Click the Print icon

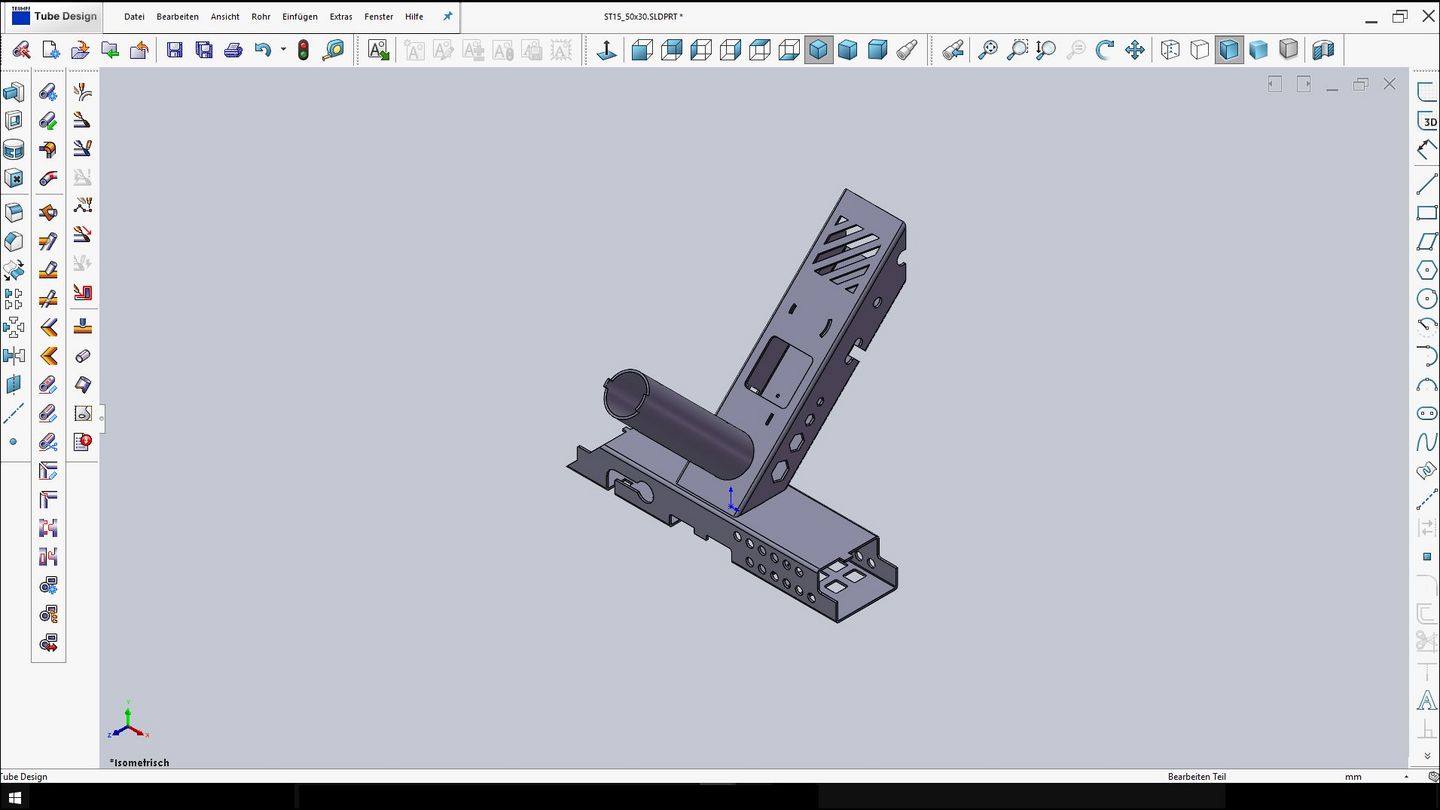click(x=235, y=49)
